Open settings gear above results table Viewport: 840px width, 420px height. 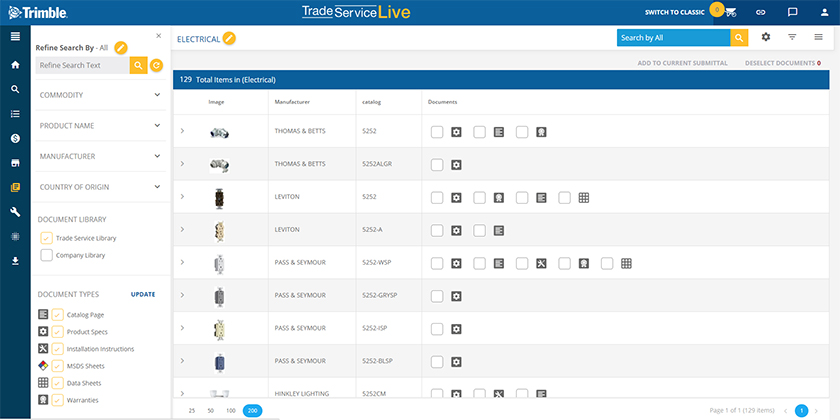point(766,37)
